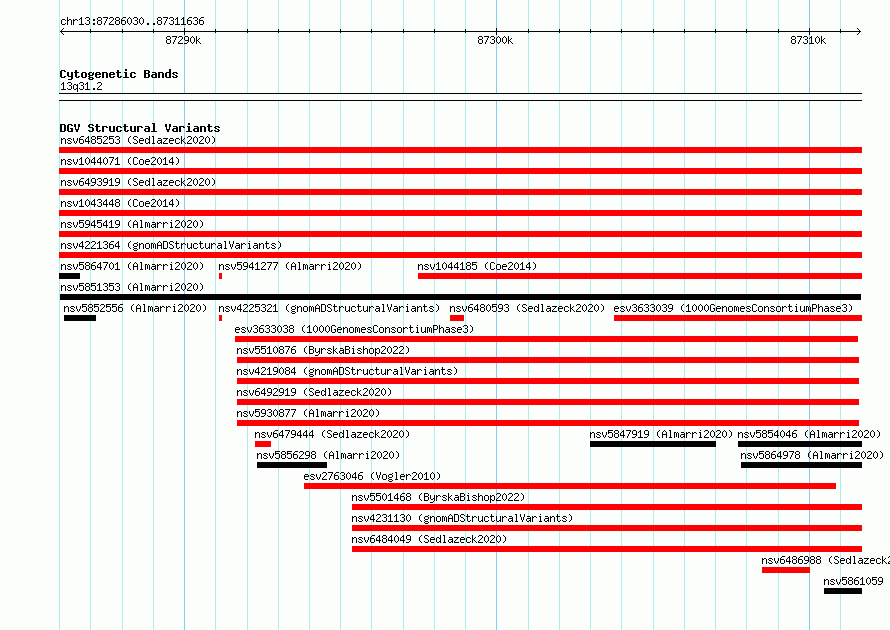Click the nsv5864701 (Almarri2020) label
This screenshot has width=890, height=630.
tap(132, 266)
